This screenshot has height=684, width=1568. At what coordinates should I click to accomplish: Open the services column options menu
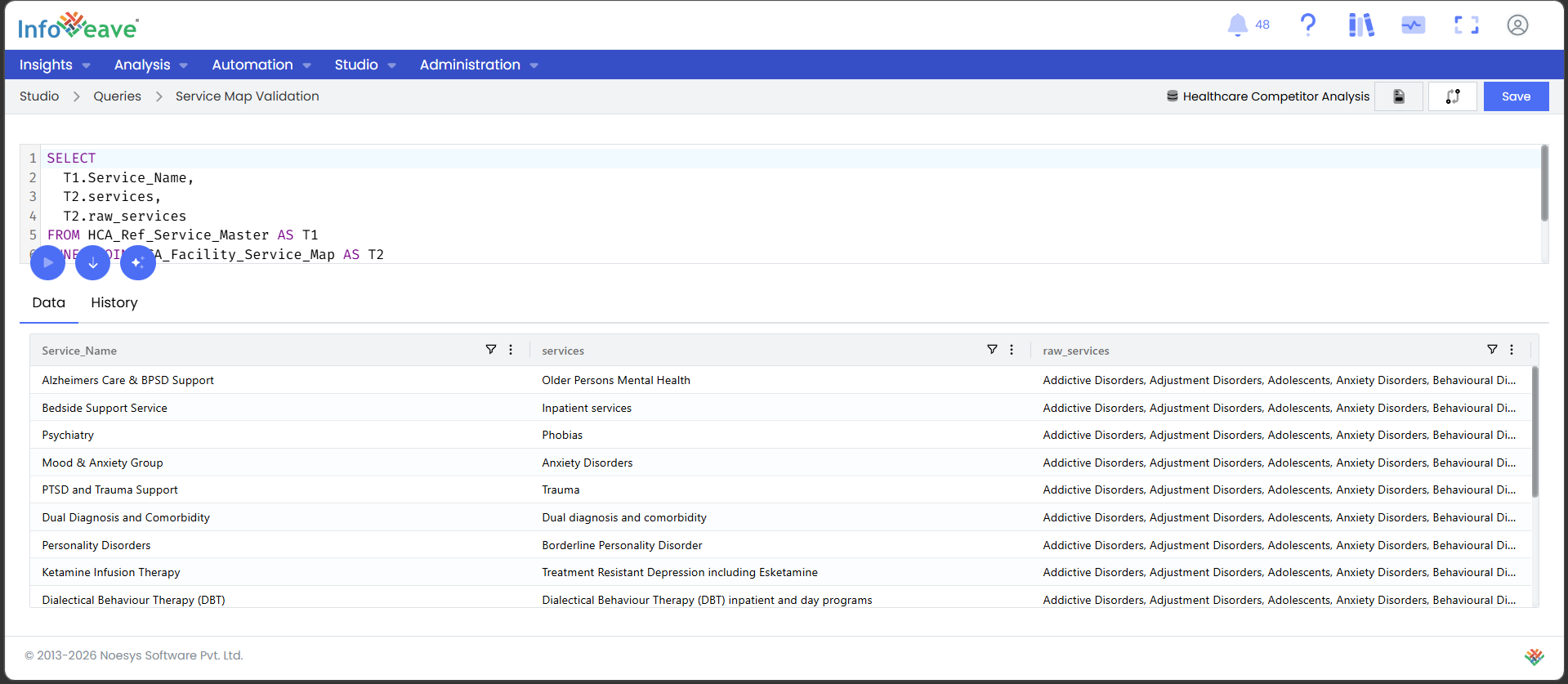coord(1012,350)
